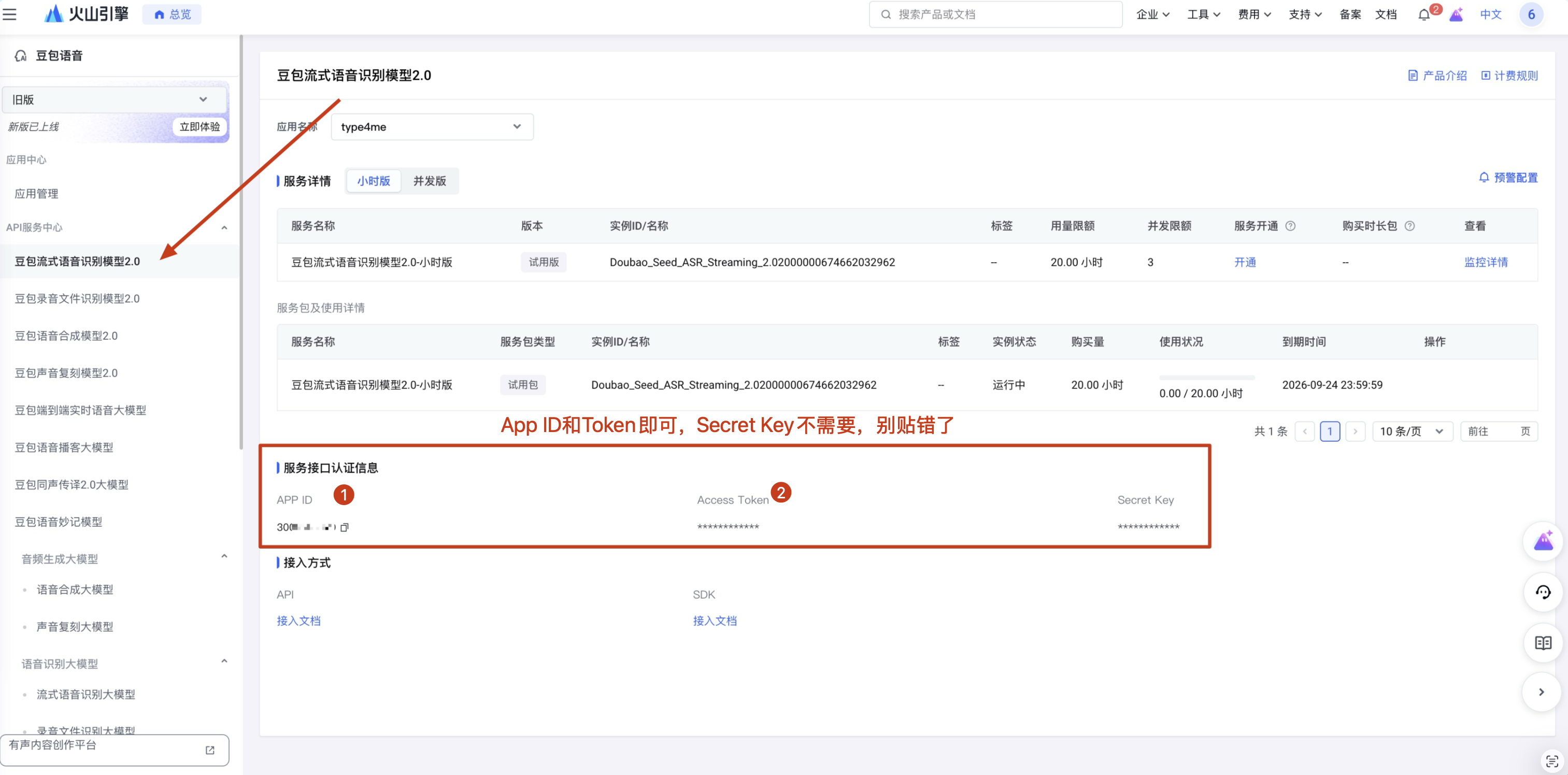Open the floating documentation book button
Viewport: 1568px width, 775px height.
[1543, 642]
